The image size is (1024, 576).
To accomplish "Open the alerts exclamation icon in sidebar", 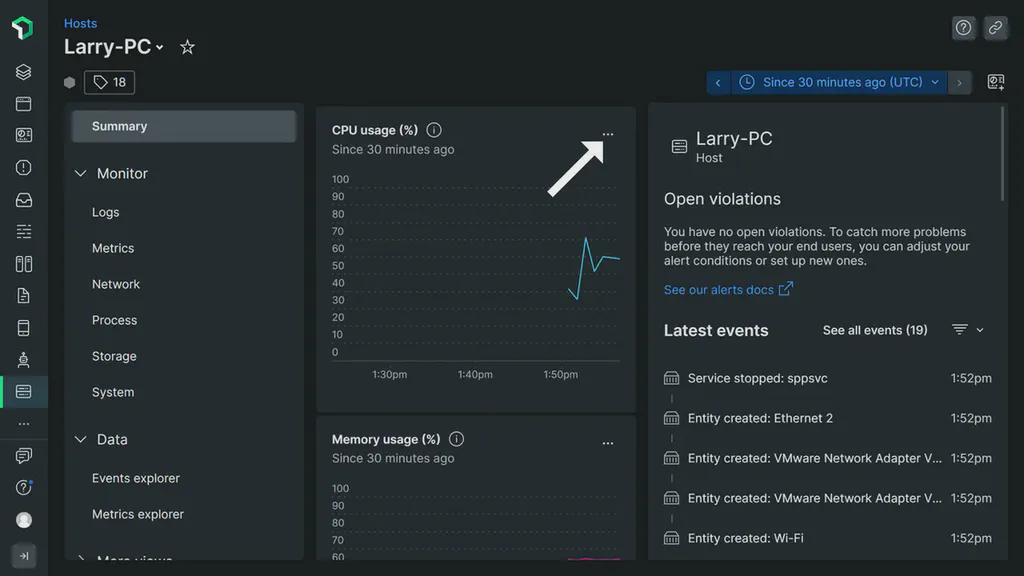I will pyautogui.click(x=23, y=167).
